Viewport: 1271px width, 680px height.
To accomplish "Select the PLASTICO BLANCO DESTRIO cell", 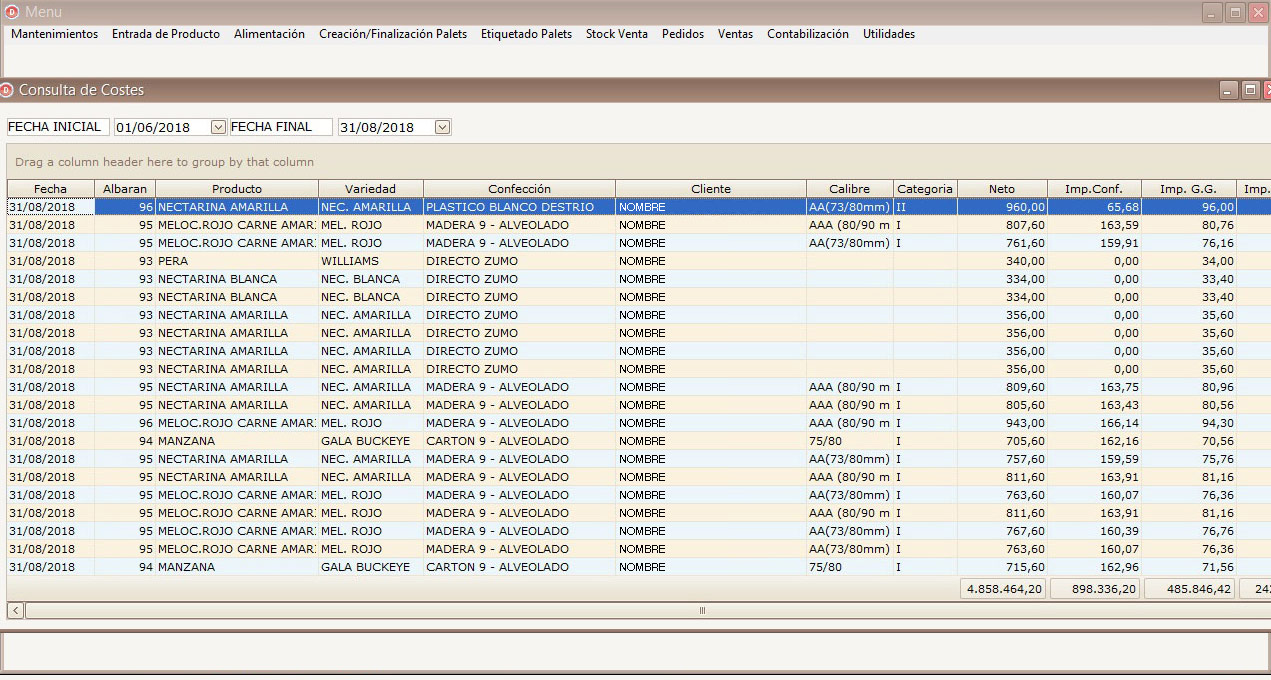I will tap(519, 207).
